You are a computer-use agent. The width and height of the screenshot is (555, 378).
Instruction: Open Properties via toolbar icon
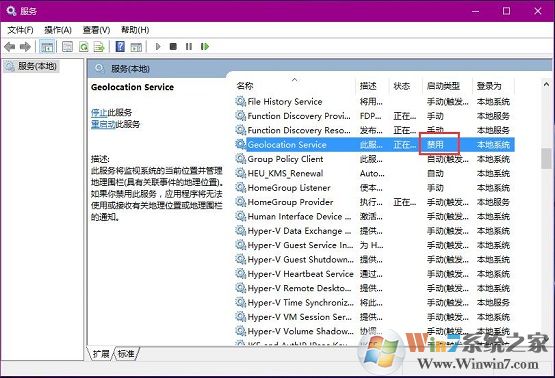tap(67, 47)
